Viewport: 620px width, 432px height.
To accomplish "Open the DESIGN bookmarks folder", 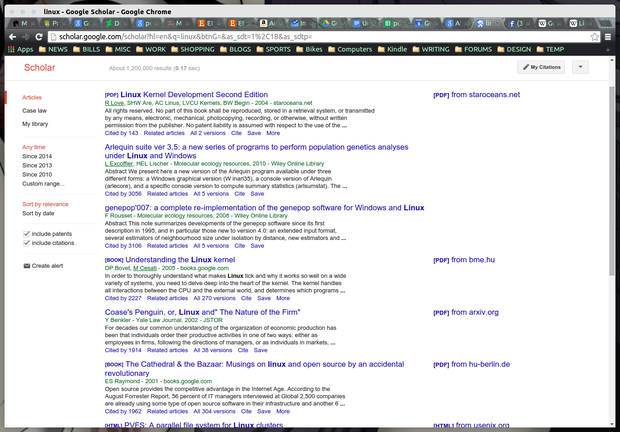I will pyautogui.click(x=514, y=49).
